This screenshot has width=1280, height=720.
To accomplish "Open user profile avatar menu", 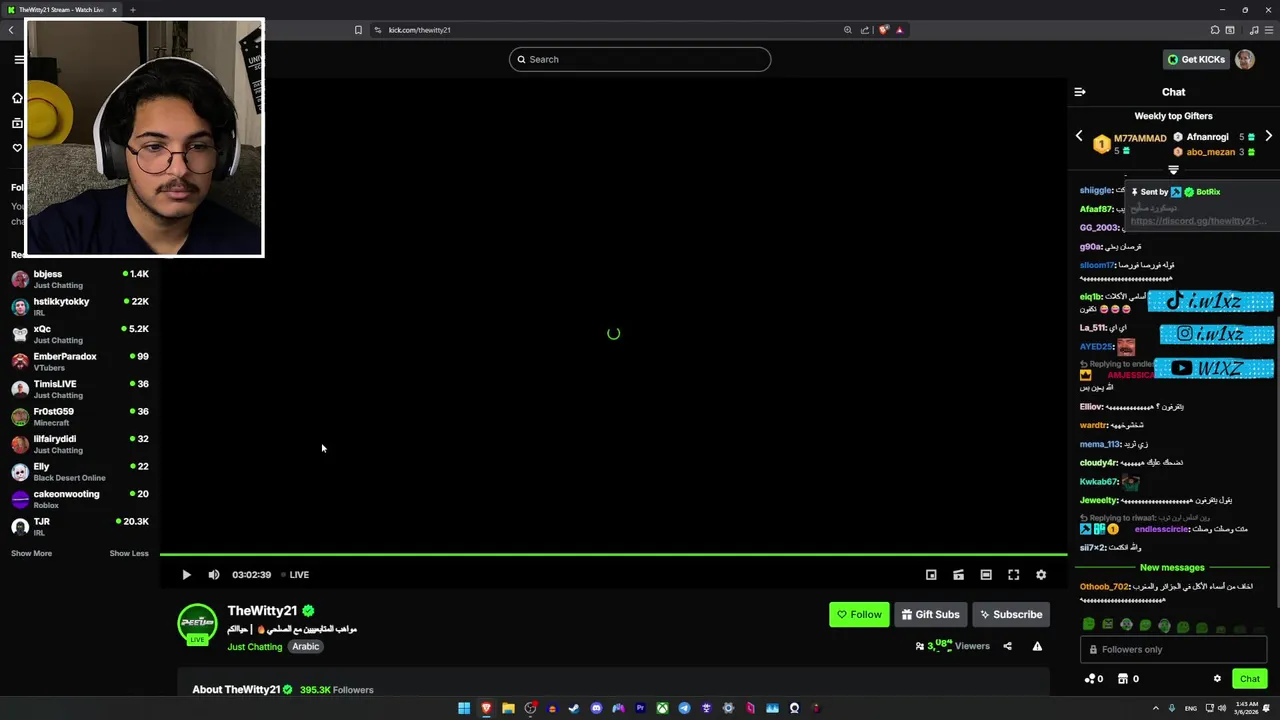I will 1245,59.
